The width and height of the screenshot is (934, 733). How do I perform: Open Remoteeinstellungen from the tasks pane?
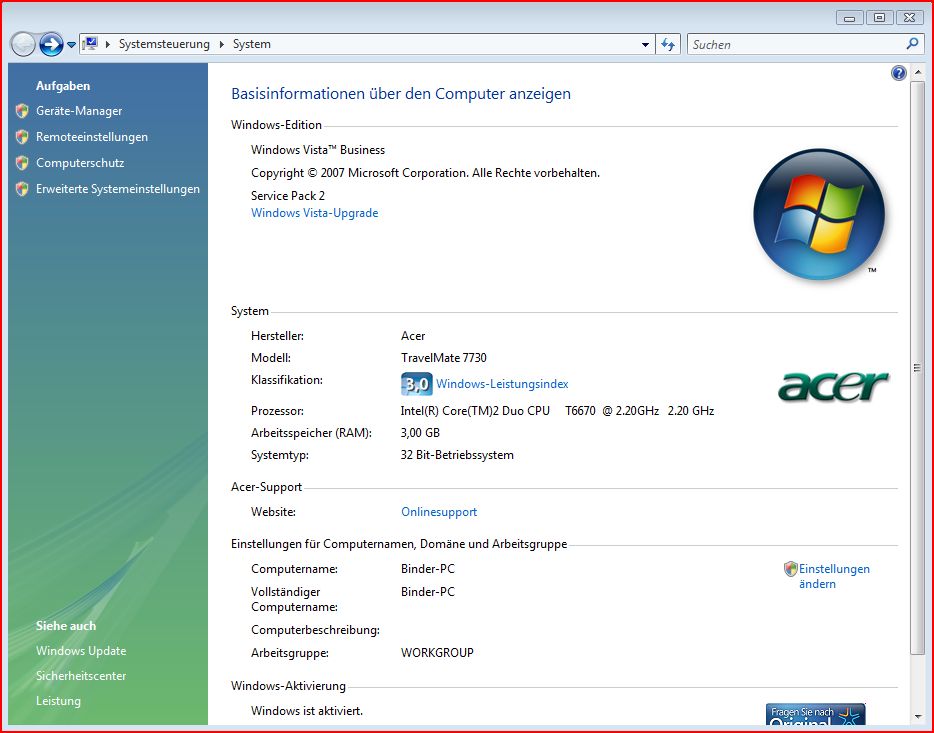coord(92,137)
